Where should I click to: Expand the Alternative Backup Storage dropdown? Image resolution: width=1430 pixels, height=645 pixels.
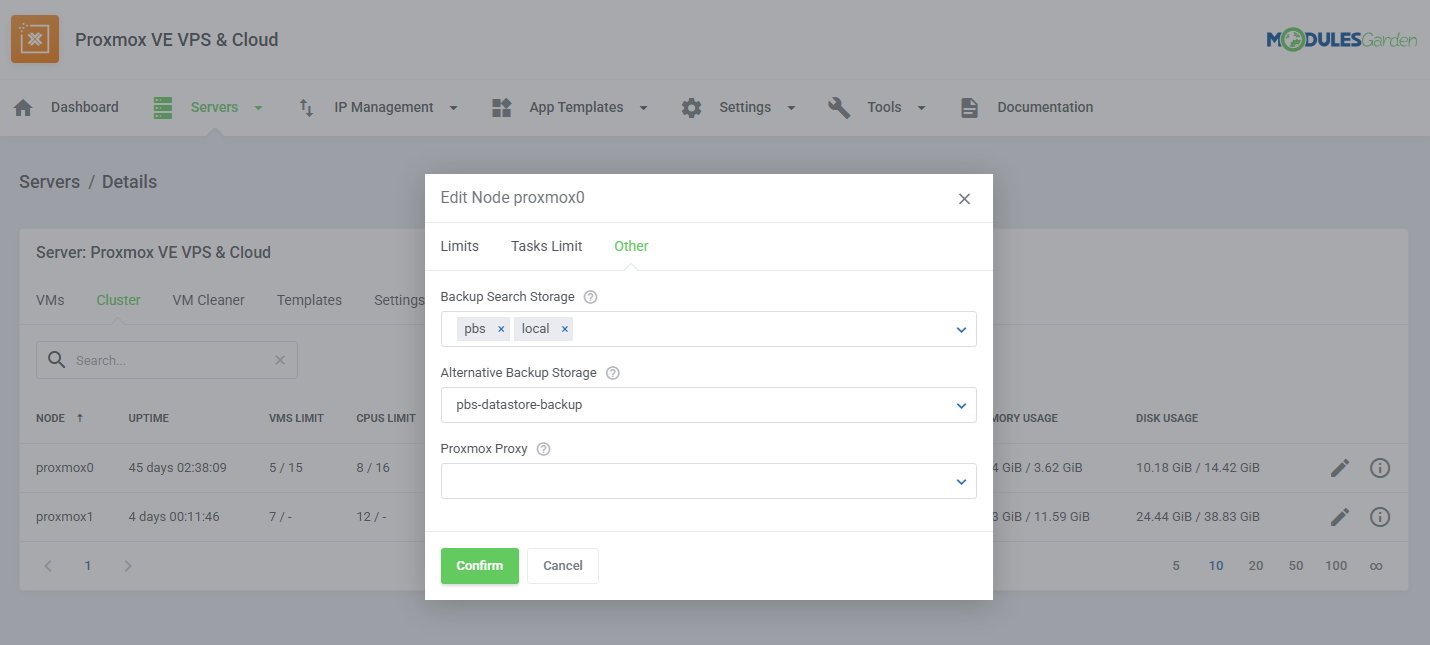point(960,405)
